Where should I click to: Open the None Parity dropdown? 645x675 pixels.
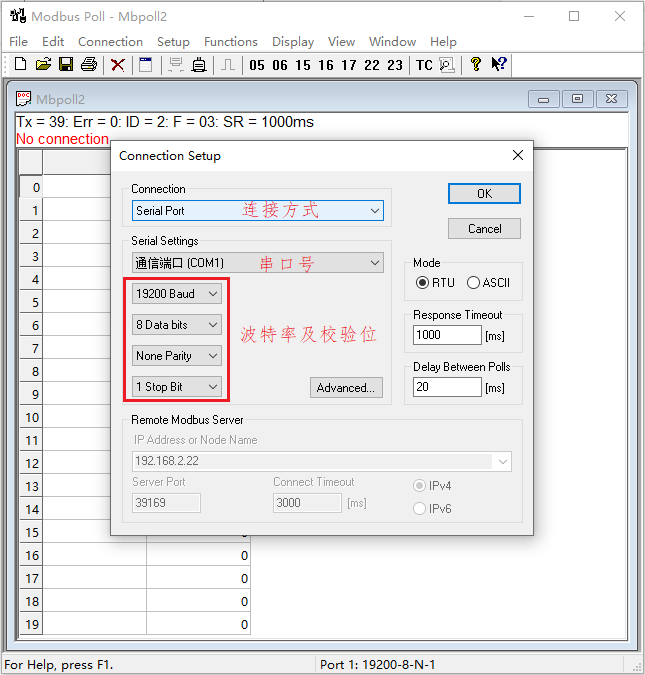177,356
